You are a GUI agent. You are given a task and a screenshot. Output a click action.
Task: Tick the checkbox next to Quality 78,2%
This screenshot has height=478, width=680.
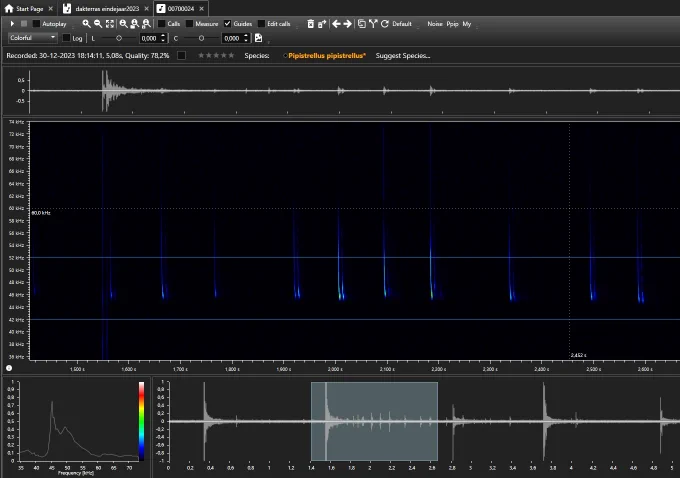(182, 55)
